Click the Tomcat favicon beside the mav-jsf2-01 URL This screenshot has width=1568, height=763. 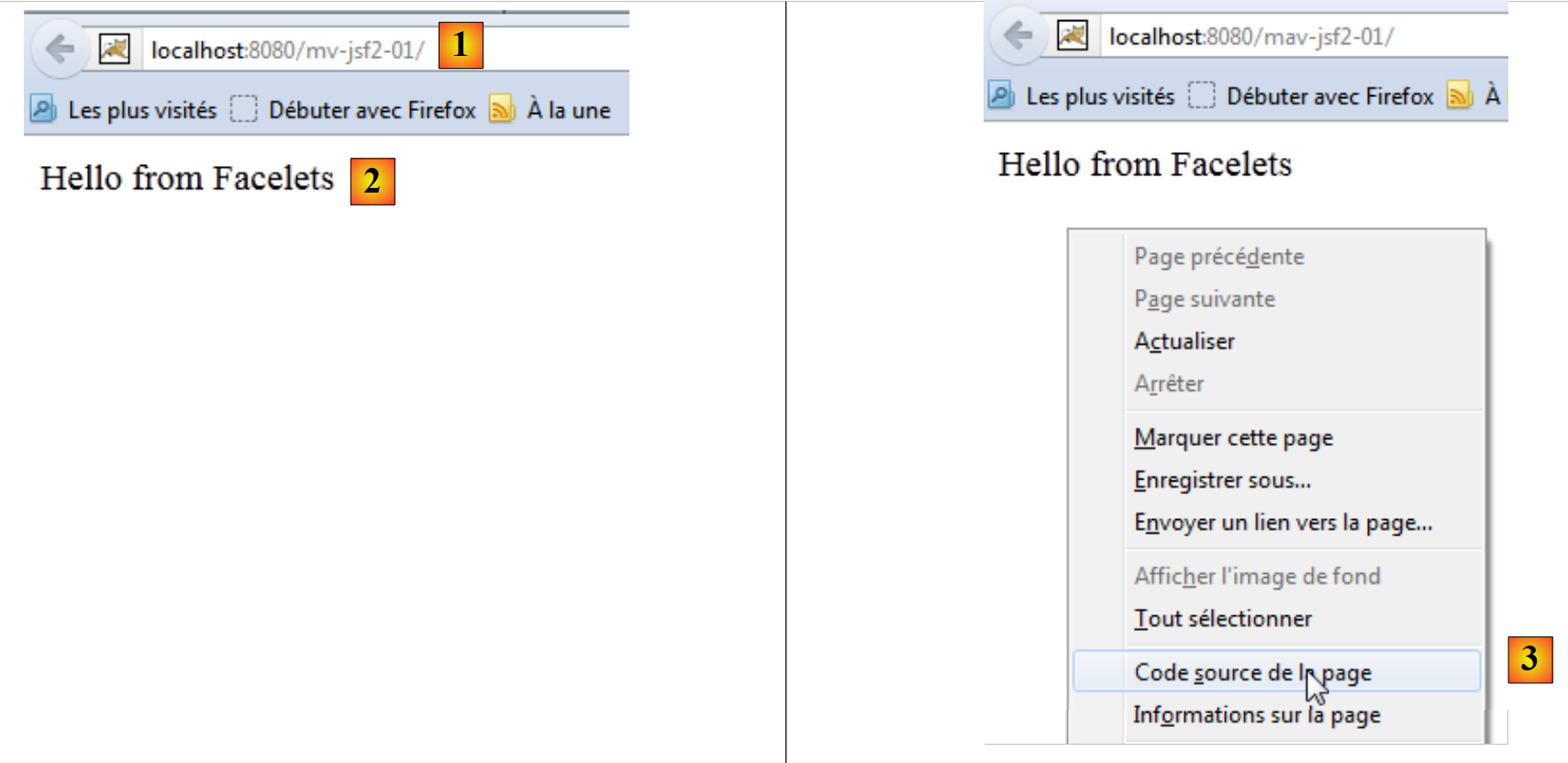tap(1073, 36)
